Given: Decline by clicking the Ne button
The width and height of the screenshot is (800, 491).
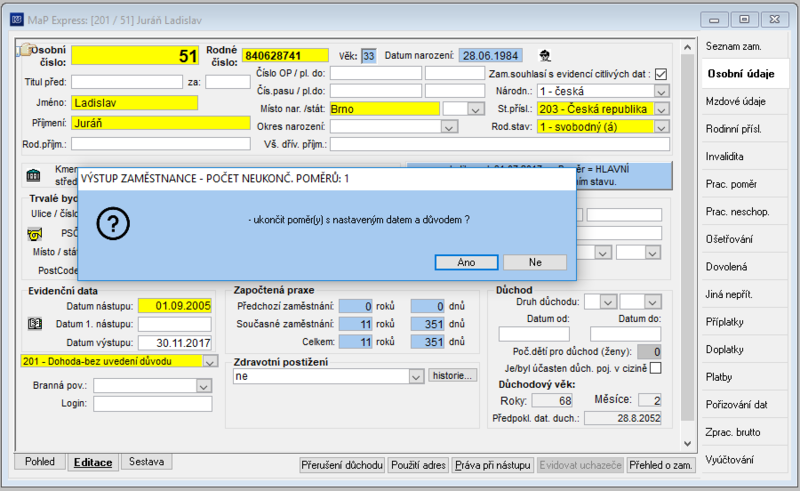Looking at the screenshot, I should 535,262.
